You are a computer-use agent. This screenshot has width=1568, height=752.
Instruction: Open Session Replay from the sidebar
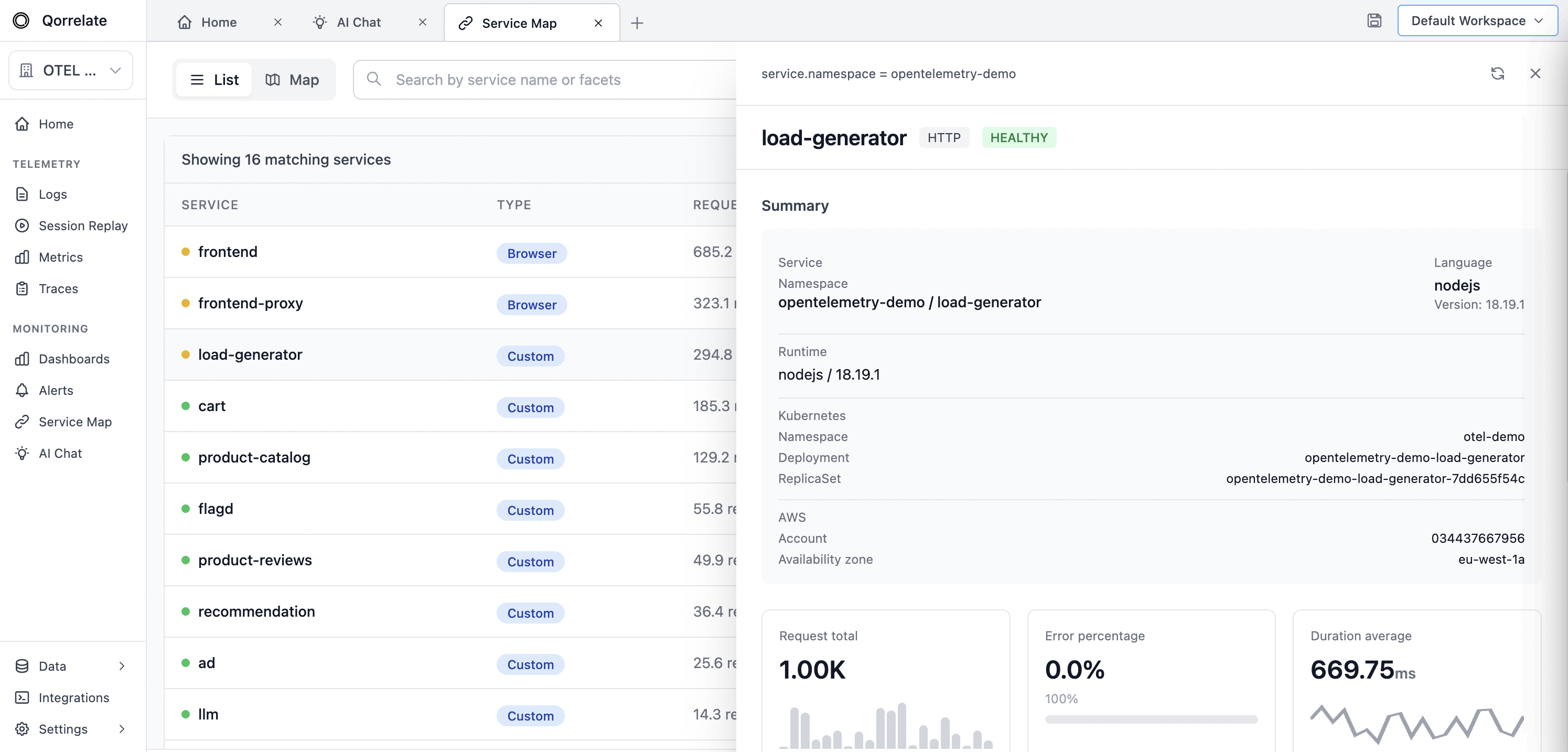pos(22,225)
